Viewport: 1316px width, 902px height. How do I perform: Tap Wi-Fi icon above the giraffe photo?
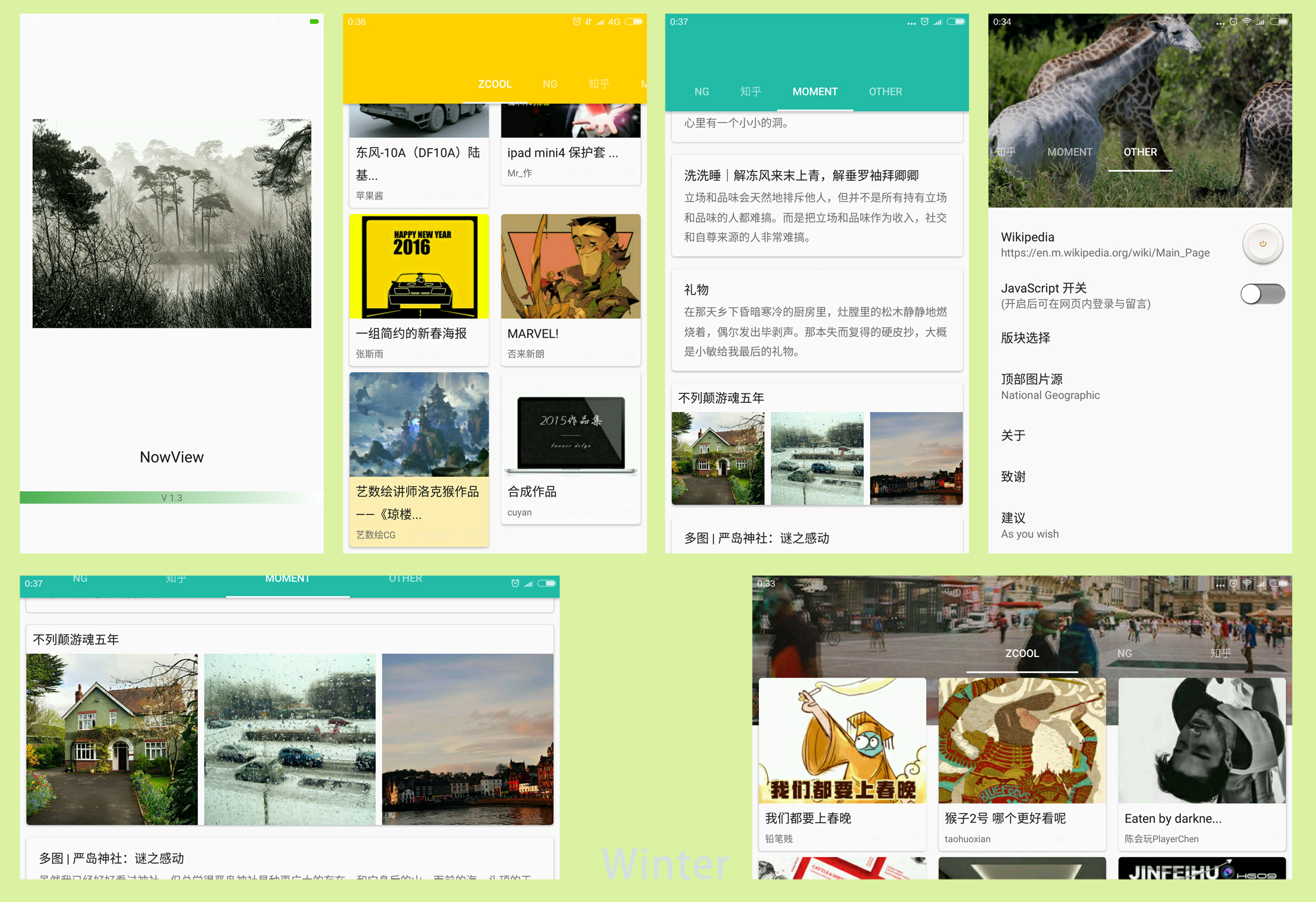(x=1246, y=21)
